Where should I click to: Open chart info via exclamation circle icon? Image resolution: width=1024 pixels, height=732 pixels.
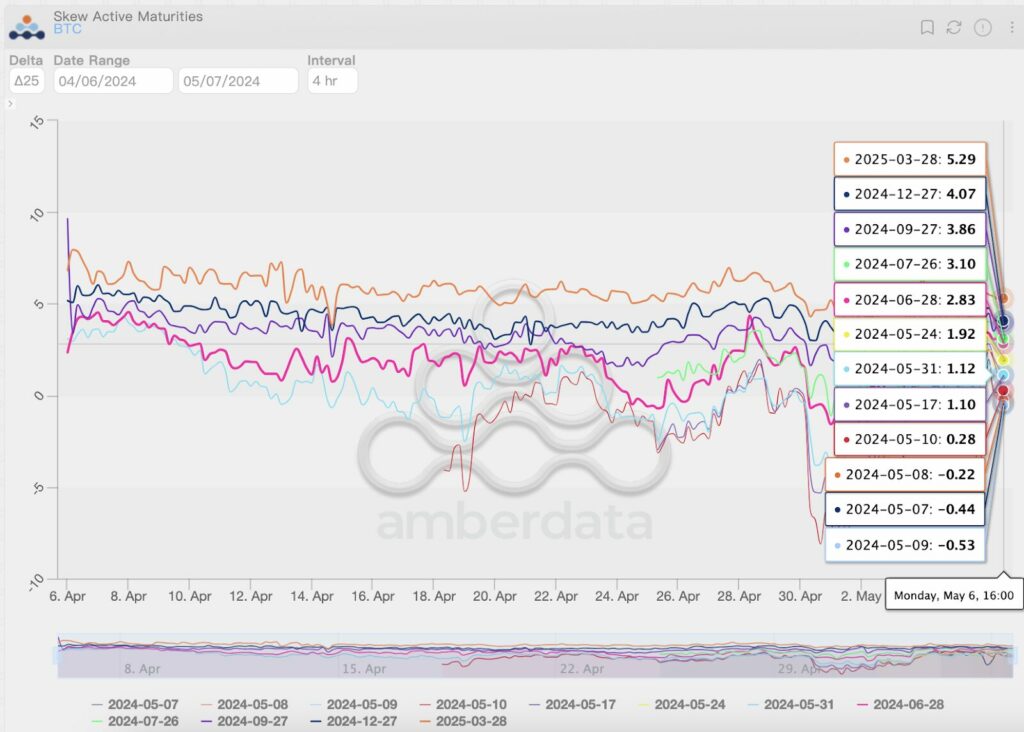(x=982, y=28)
